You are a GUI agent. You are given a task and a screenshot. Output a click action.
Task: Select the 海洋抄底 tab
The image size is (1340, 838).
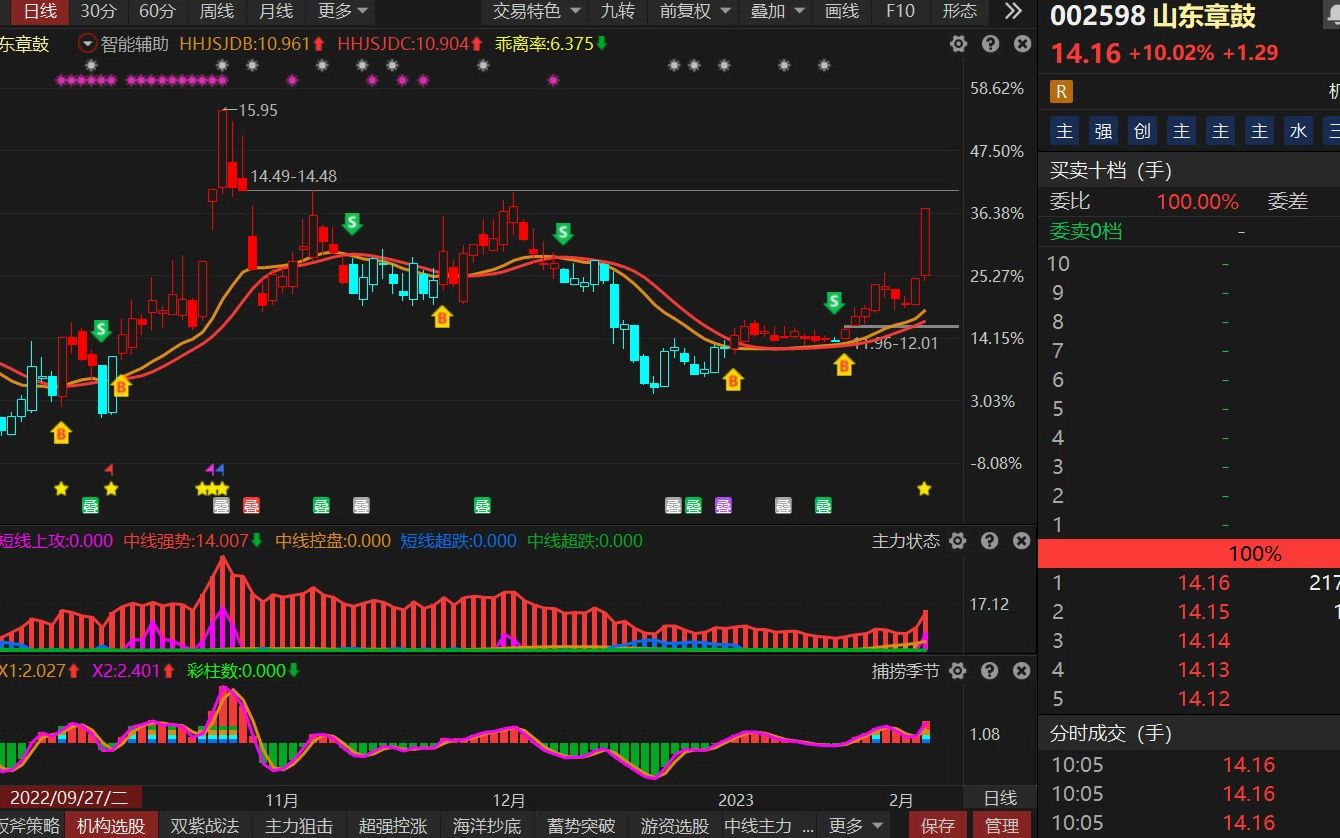[487, 826]
